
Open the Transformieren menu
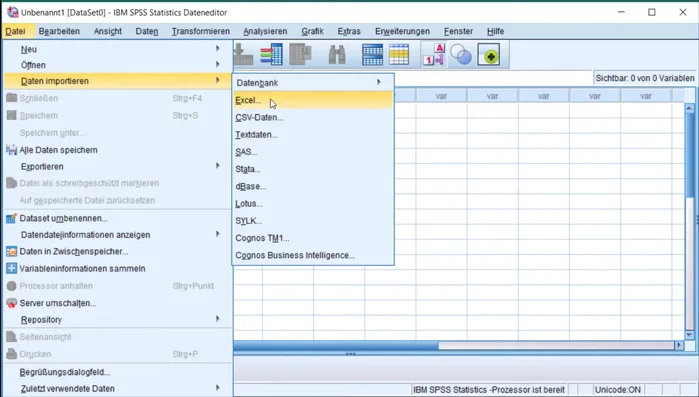[201, 31]
